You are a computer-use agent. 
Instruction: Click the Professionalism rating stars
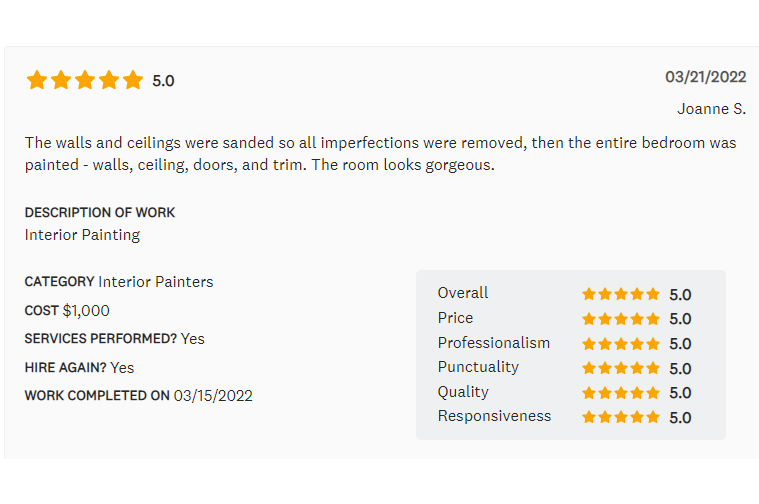[621, 344]
